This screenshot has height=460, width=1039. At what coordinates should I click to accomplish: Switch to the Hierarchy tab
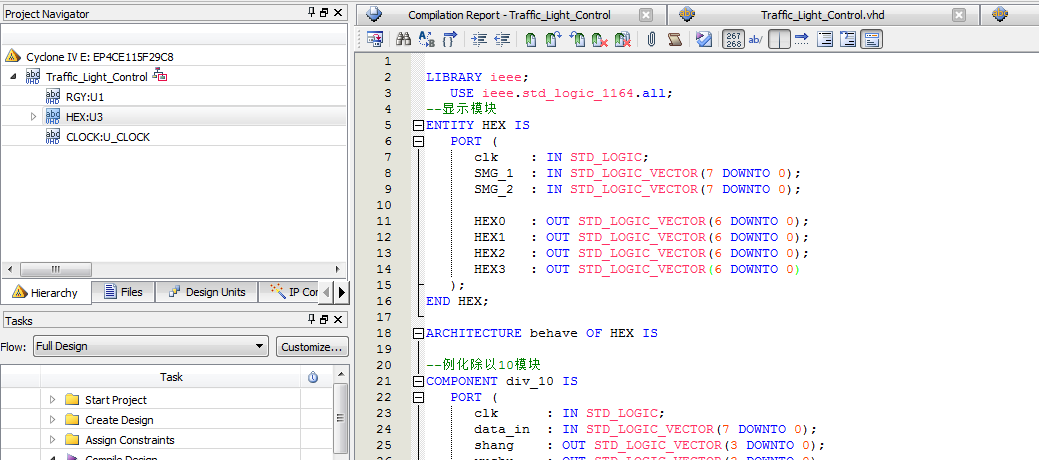[x=46, y=292]
